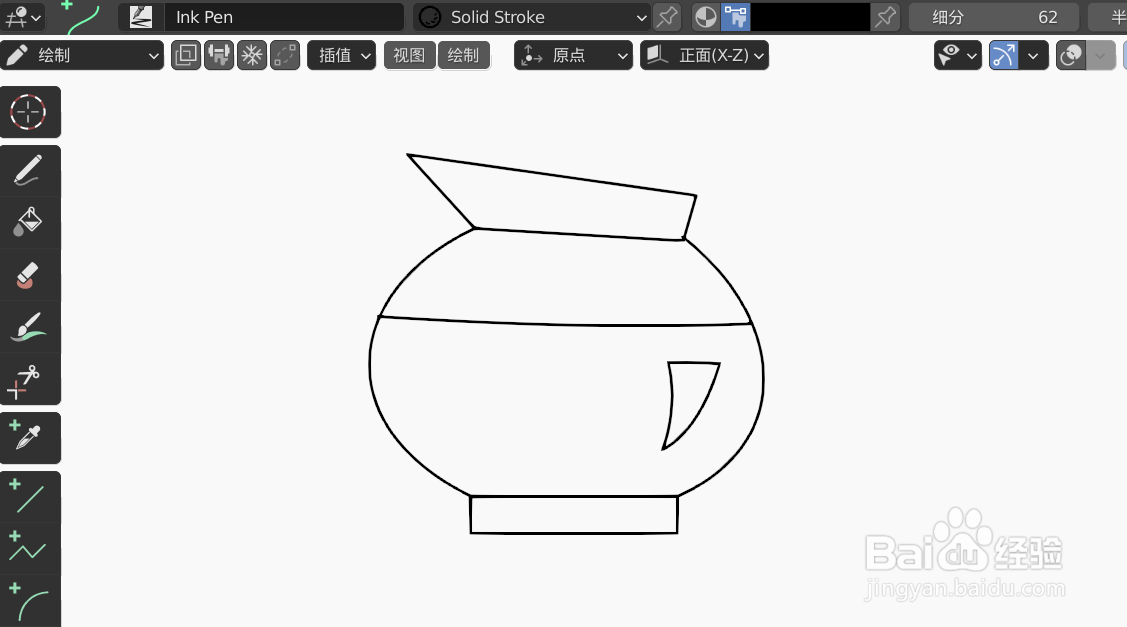Open the 插值 dropdown
The height and width of the screenshot is (627, 1127).
pos(341,55)
